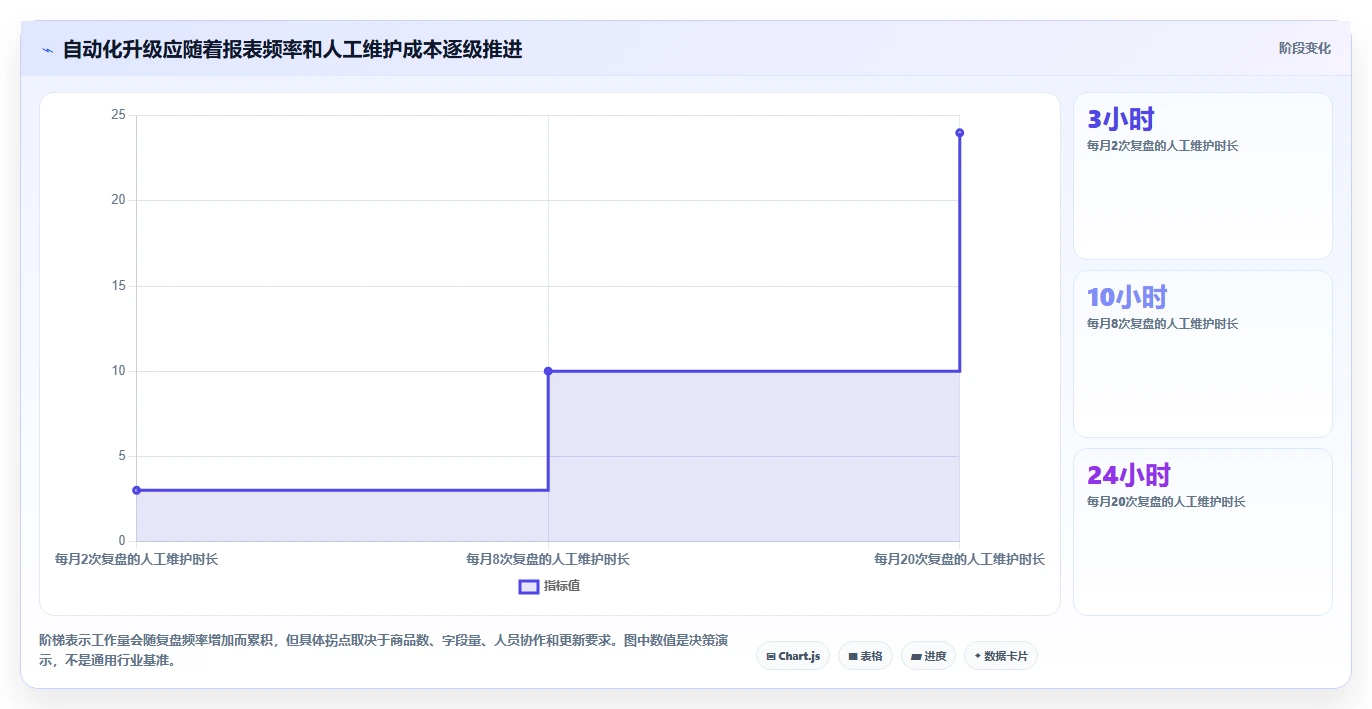Click x-axis label 每月20次复盘的人工维护时长
The height and width of the screenshot is (709, 1372).
coord(959,559)
